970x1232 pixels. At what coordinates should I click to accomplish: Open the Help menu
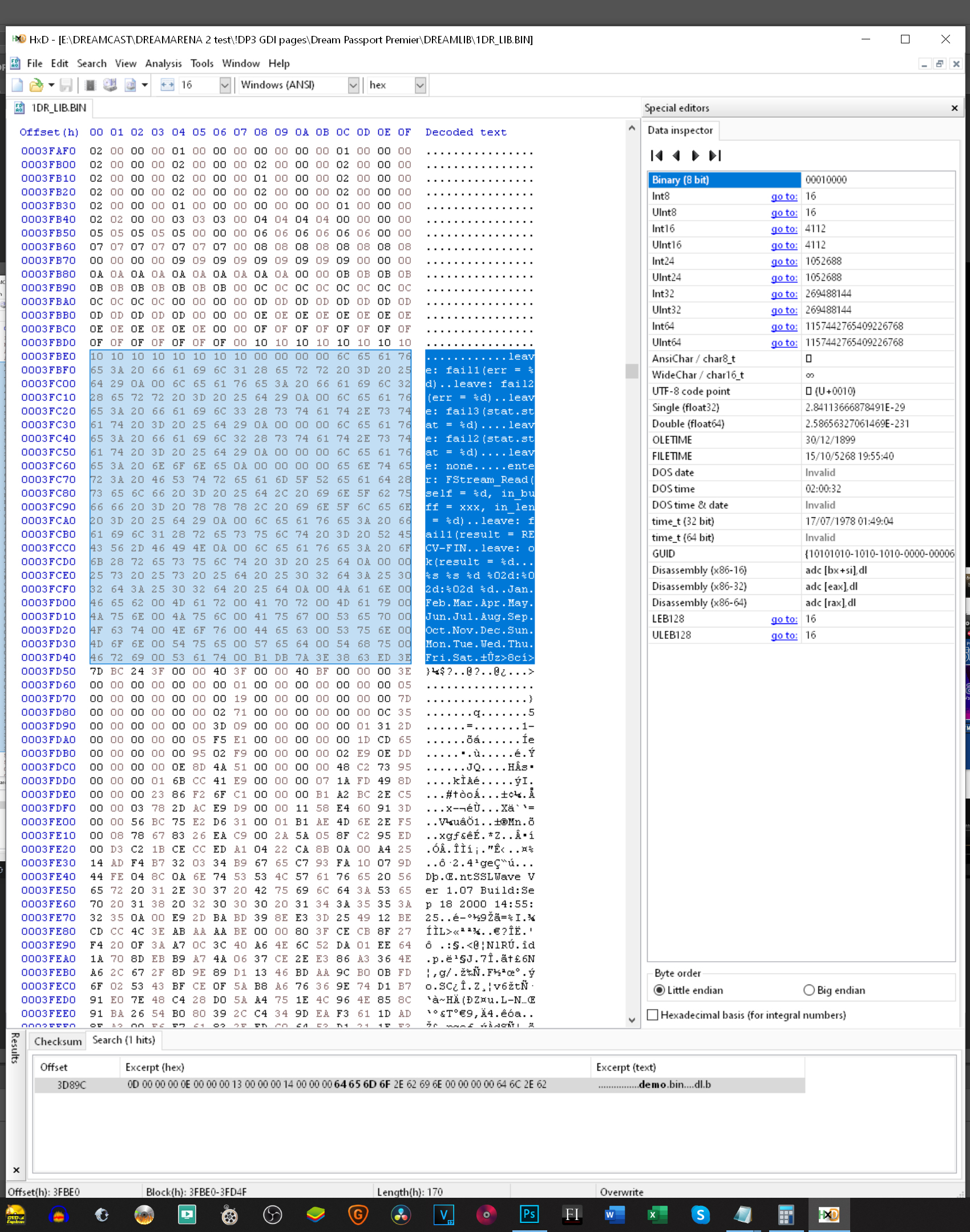coord(279,63)
